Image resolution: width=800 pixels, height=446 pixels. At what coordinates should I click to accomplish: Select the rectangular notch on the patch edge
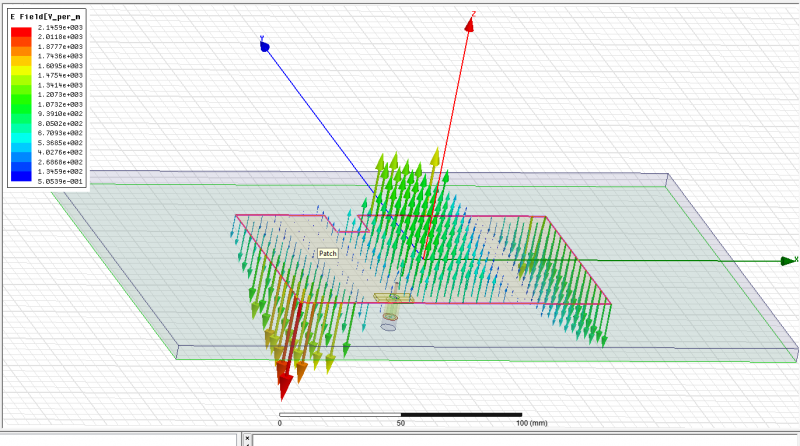coord(348,224)
